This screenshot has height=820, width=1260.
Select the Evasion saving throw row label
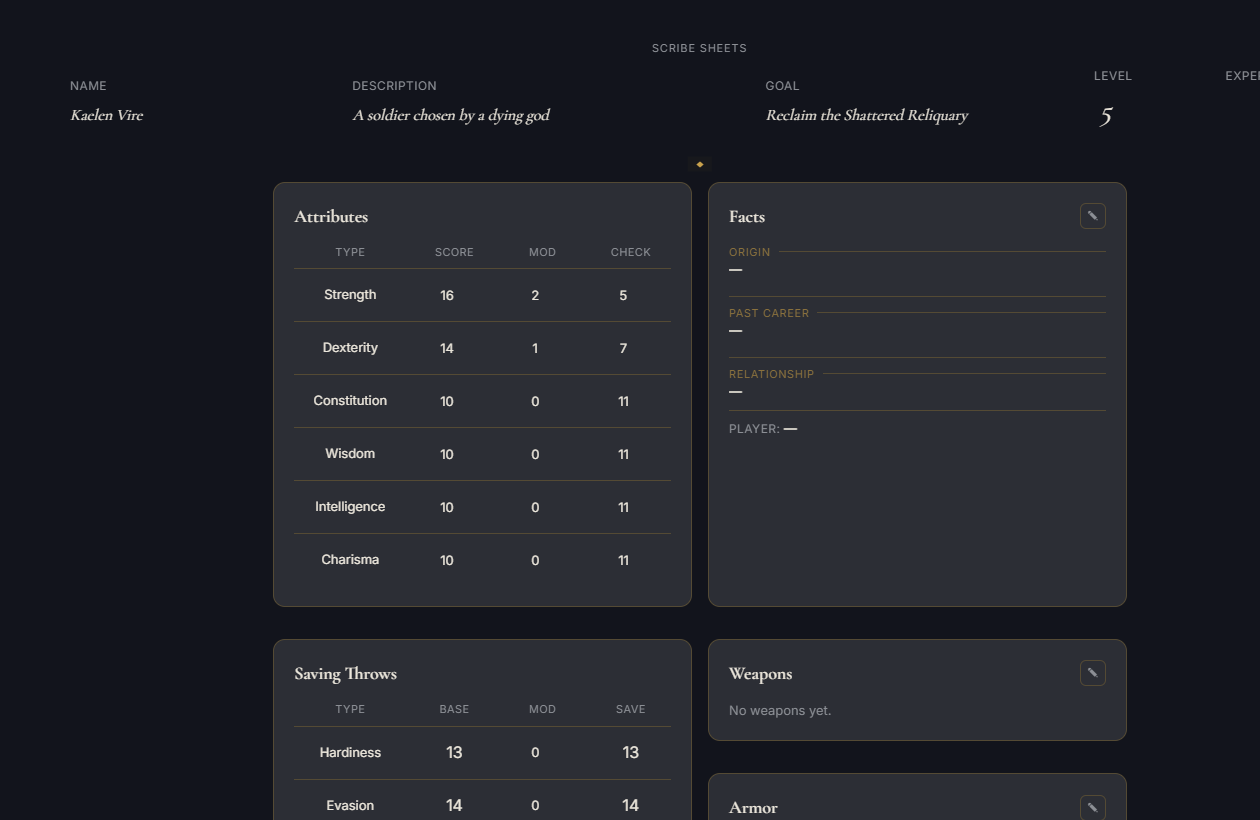tap(350, 806)
